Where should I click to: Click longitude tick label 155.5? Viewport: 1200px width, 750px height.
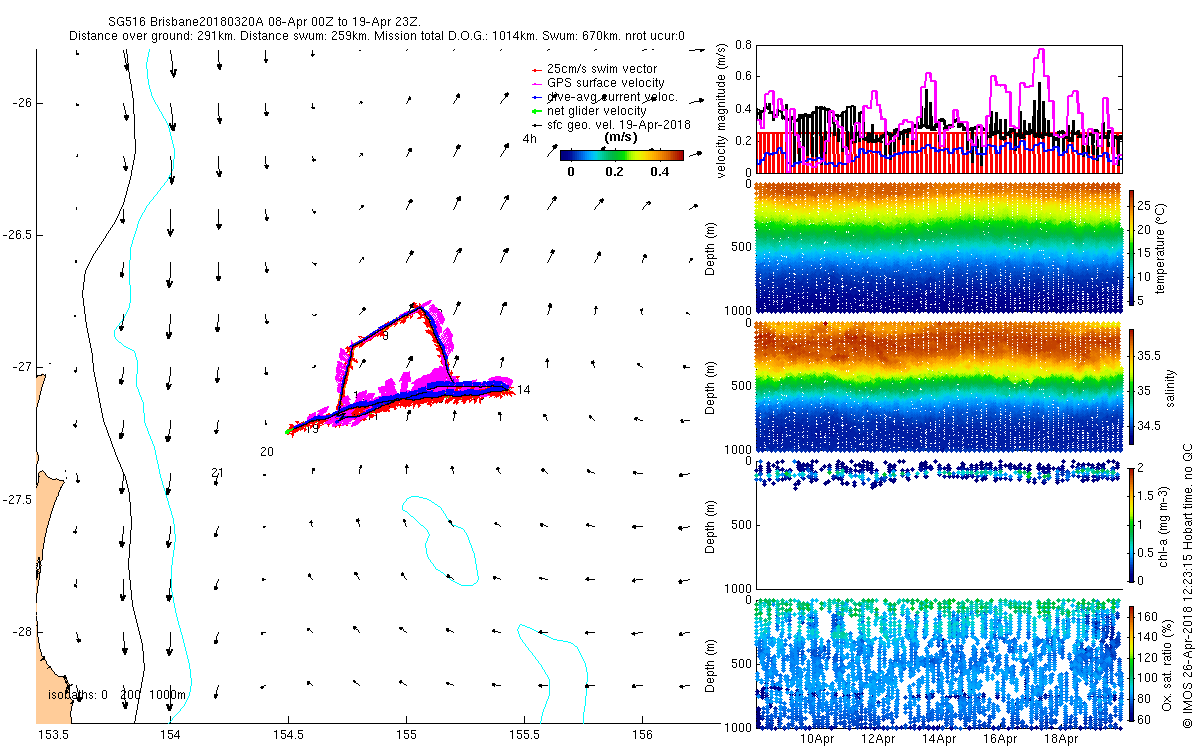tap(524, 734)
